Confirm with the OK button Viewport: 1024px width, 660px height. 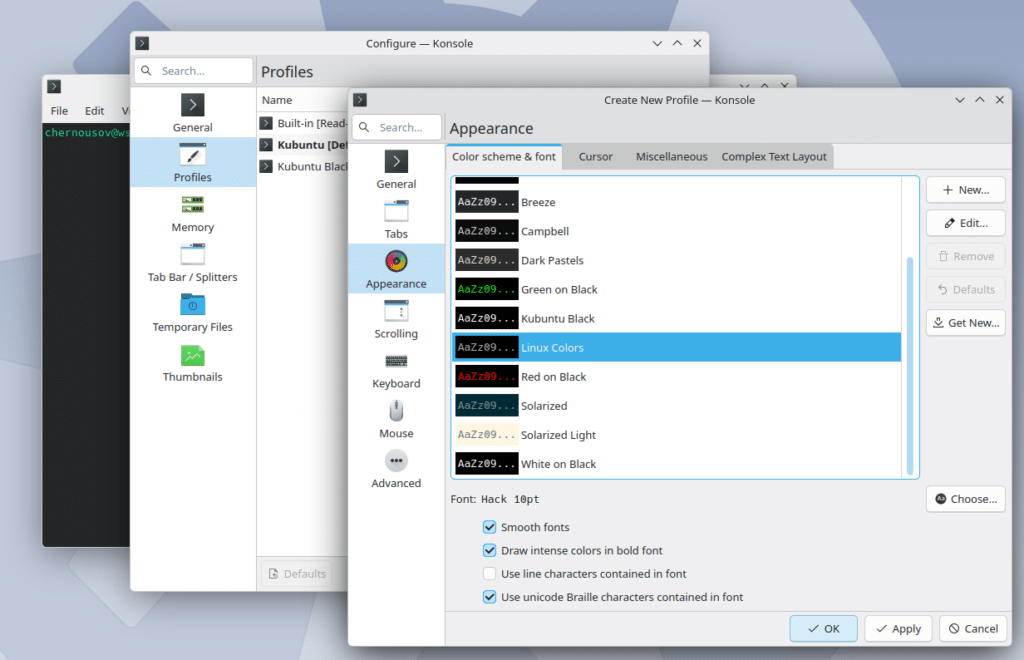824,629
